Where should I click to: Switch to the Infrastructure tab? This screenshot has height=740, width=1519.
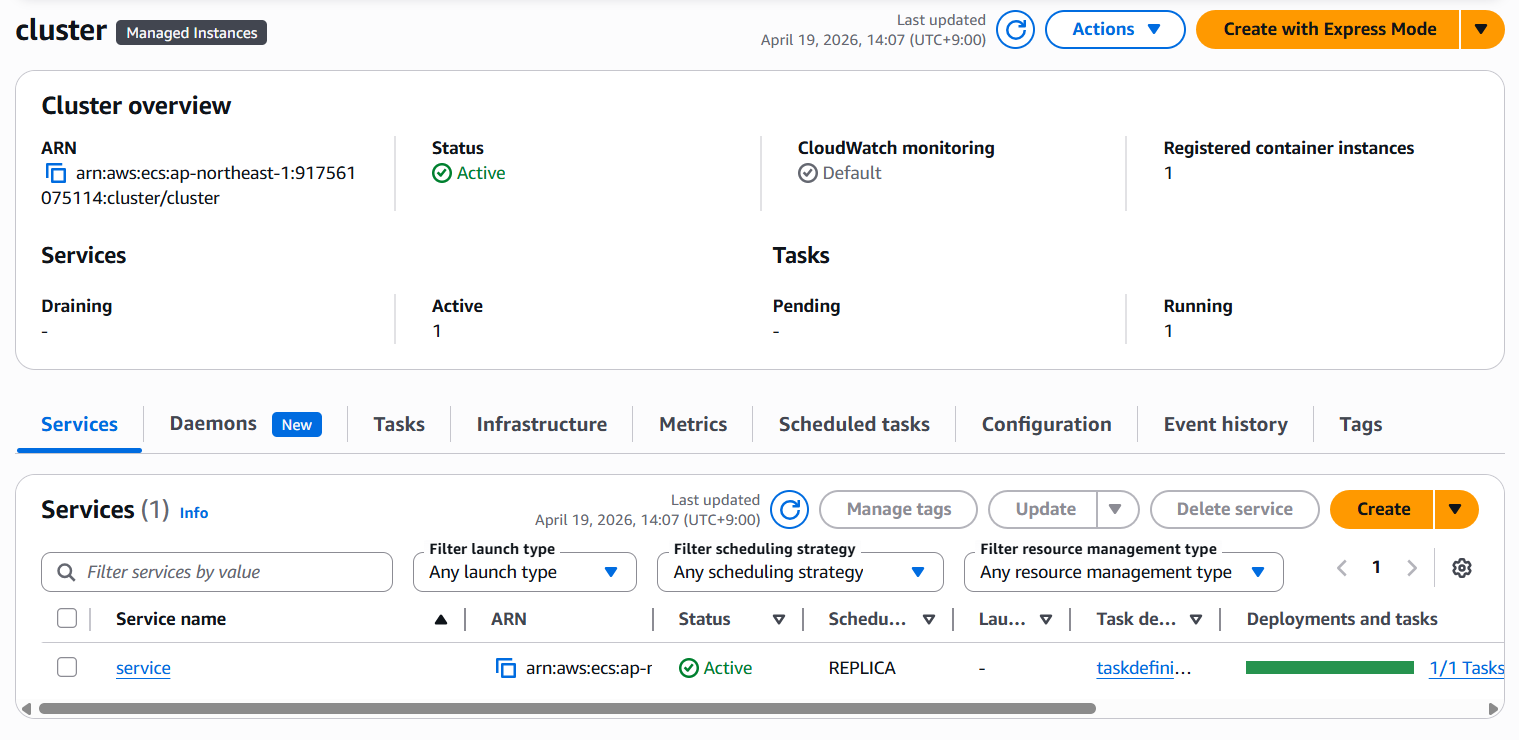[x=541, y=424]
